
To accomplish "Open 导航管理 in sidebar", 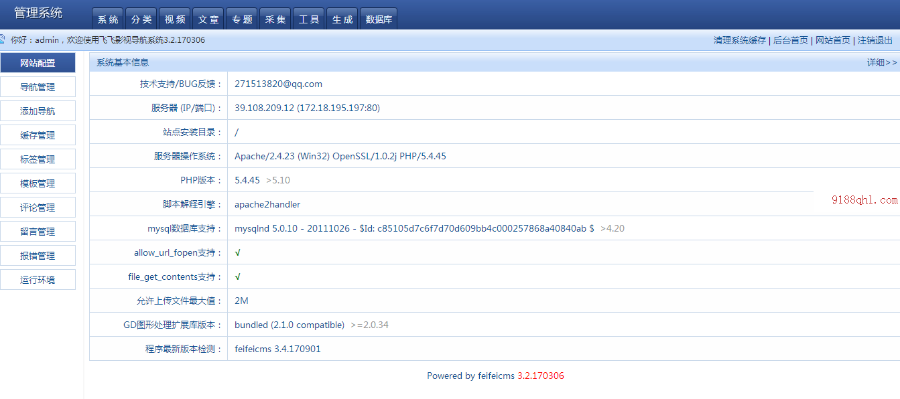I will coord(38,87).
